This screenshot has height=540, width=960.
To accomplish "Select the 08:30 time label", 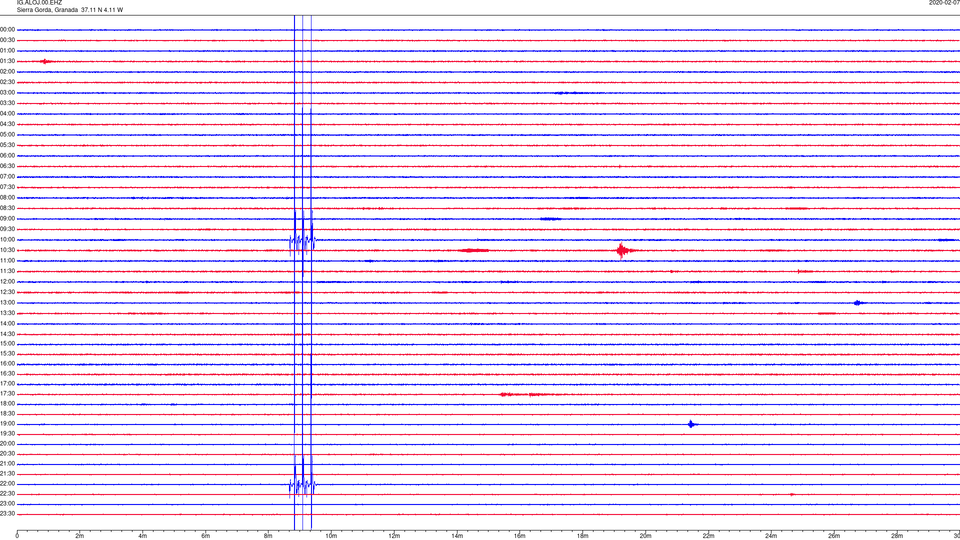I will [7, 208].
